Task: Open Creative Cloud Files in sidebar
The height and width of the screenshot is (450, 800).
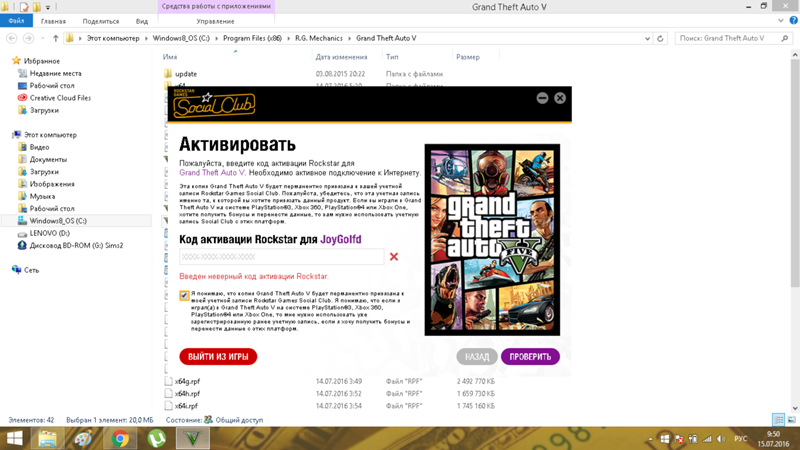Action: [x=60, y=97]
